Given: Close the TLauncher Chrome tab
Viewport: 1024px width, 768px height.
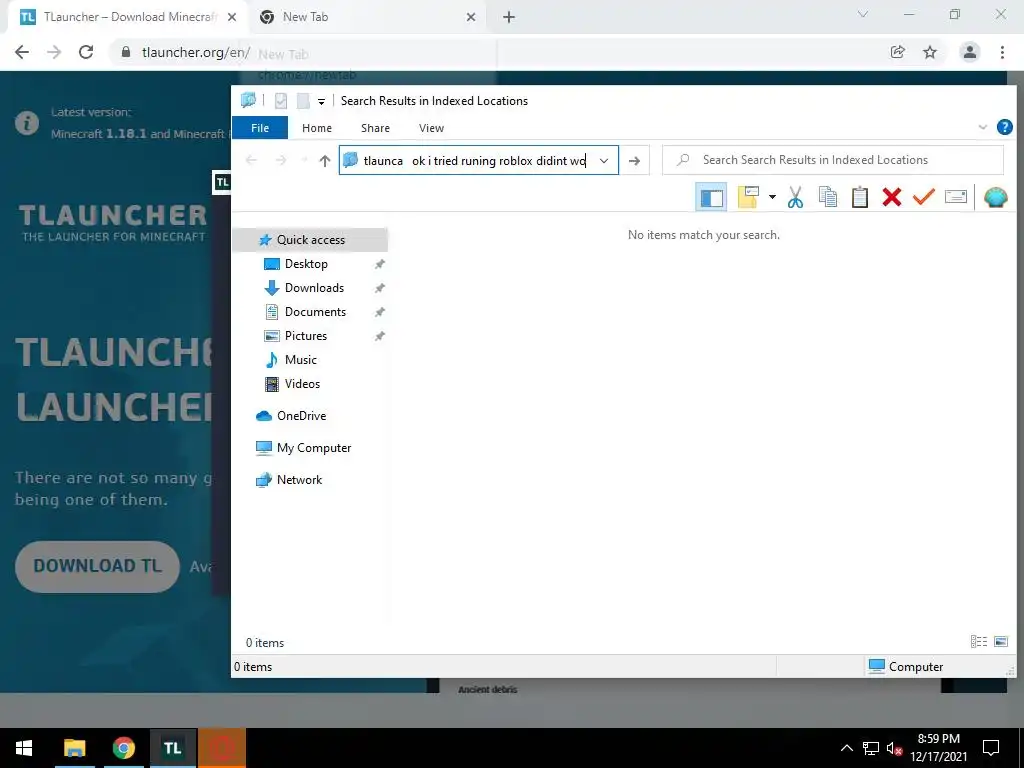Looking at the screenshot, I should pyautogui.click(x=231, y=18).
